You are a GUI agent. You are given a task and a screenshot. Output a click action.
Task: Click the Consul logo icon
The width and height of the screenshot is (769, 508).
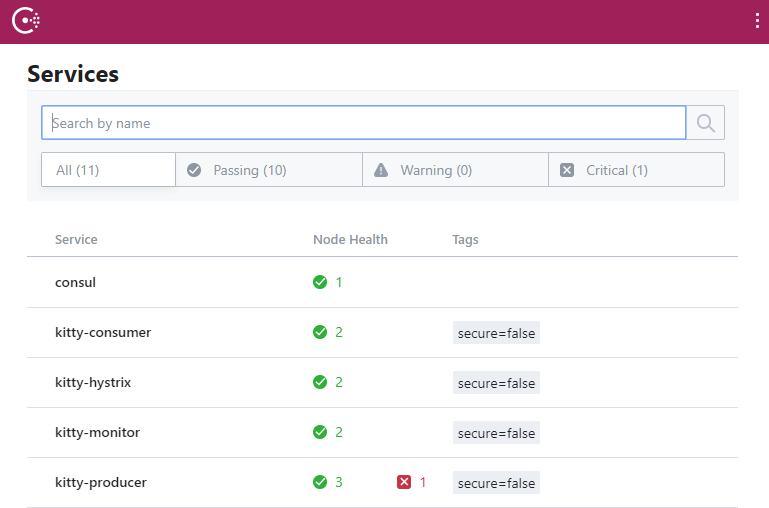(26, 21)
